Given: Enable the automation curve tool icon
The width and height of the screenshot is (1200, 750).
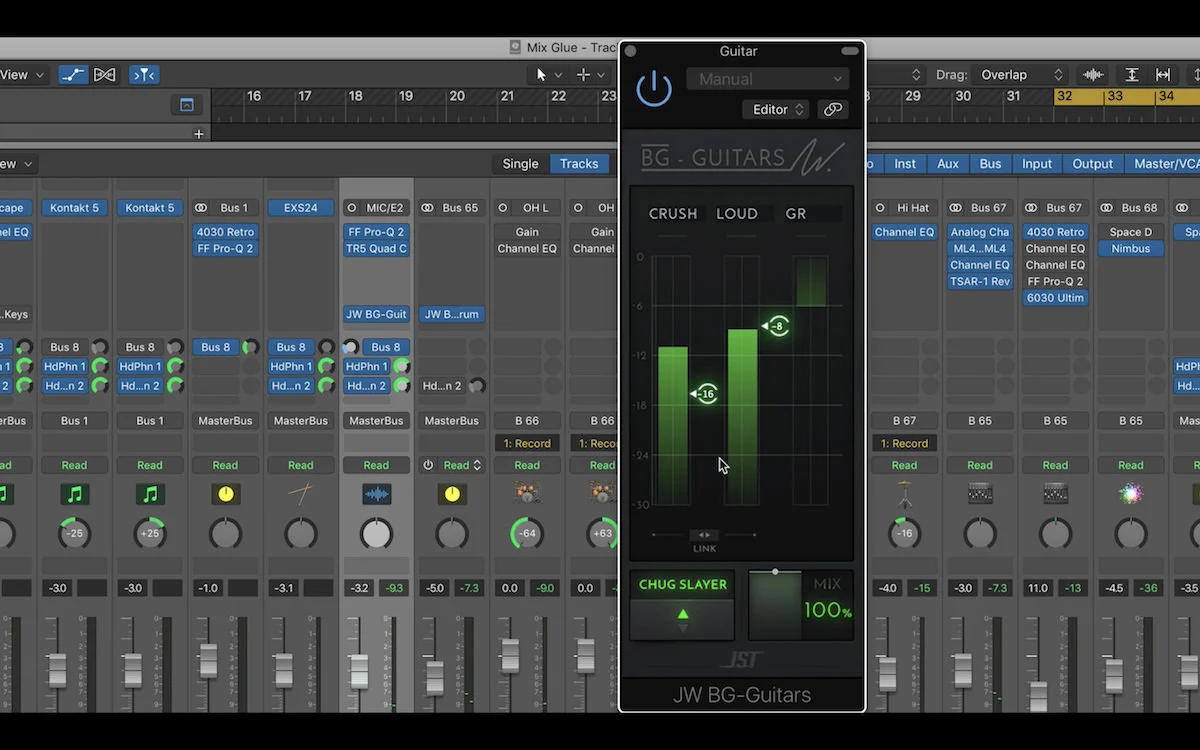Looking at the screenshot, I should tap(72, 75).
